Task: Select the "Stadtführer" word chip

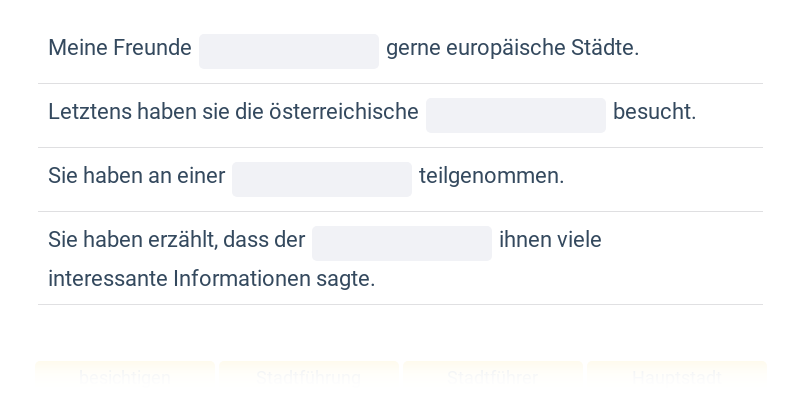Action: tap(492, 378)
